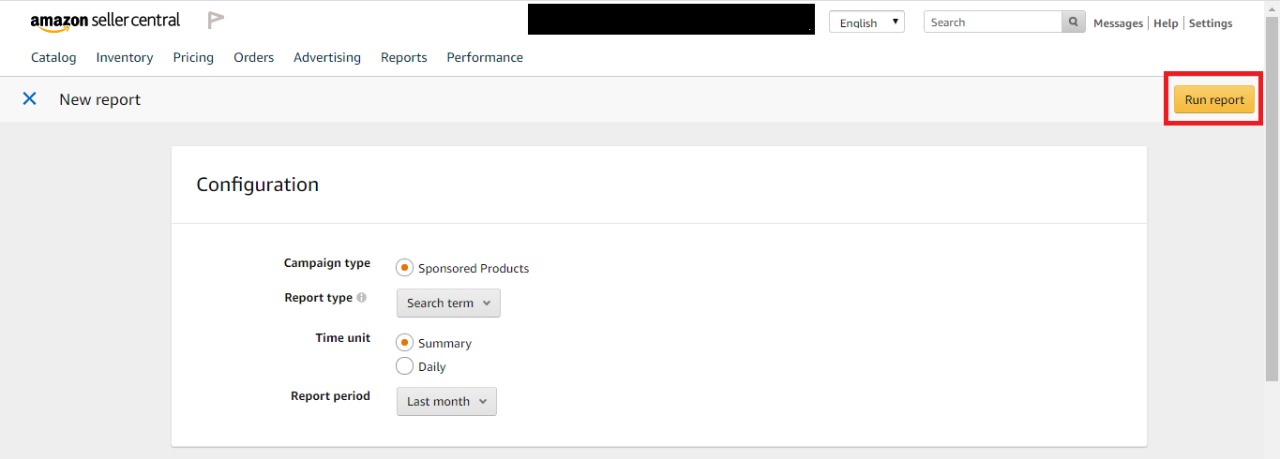Click the Report period label
The height and width of the screenshot is (459, 1280).
click(x=330, y=396)
